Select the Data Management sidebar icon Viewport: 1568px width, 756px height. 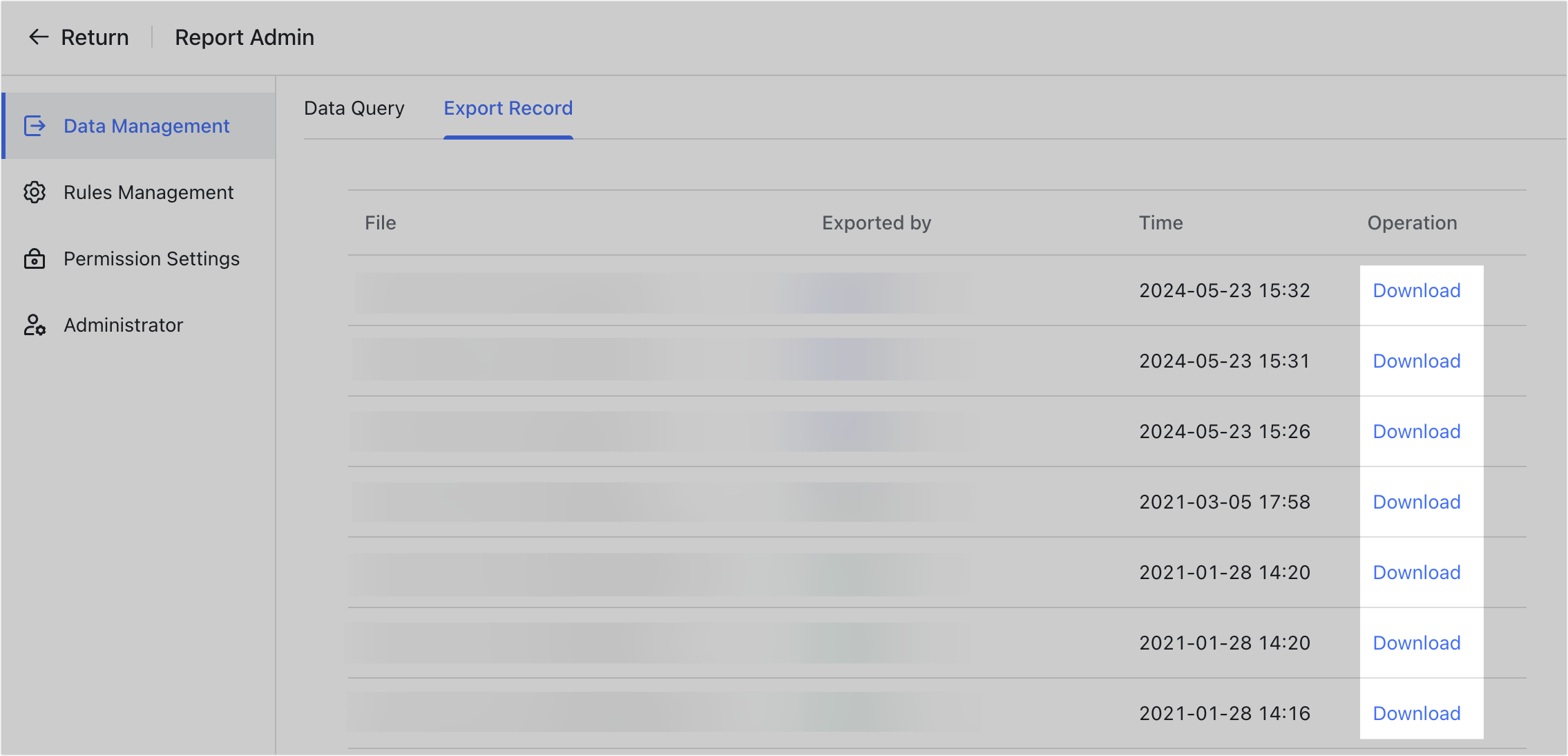35,126
